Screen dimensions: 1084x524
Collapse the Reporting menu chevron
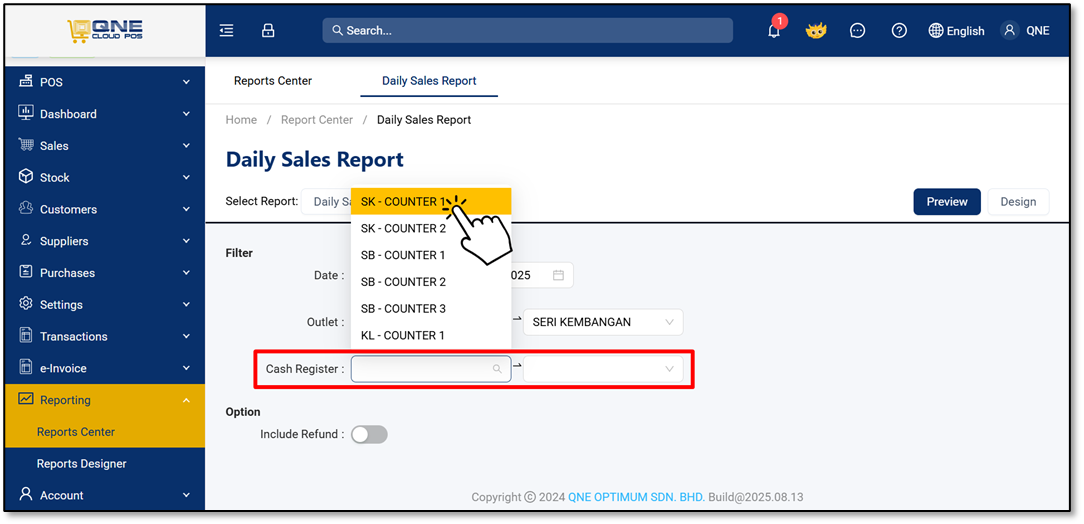click(x=186, y=400)
